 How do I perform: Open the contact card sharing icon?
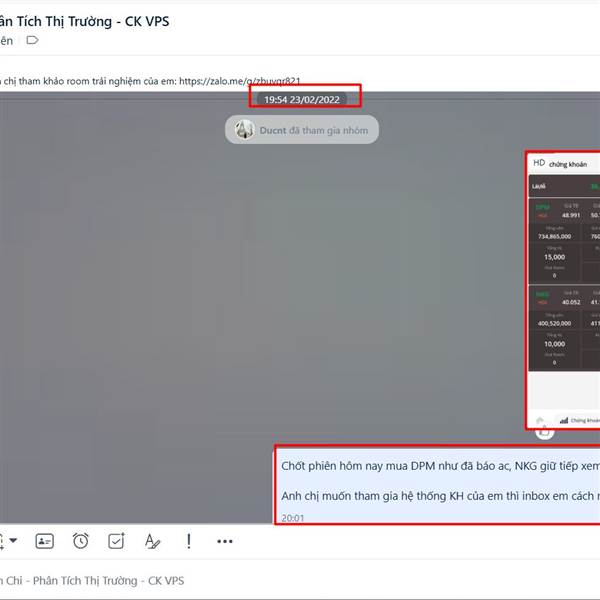click(x=44, y=541)
